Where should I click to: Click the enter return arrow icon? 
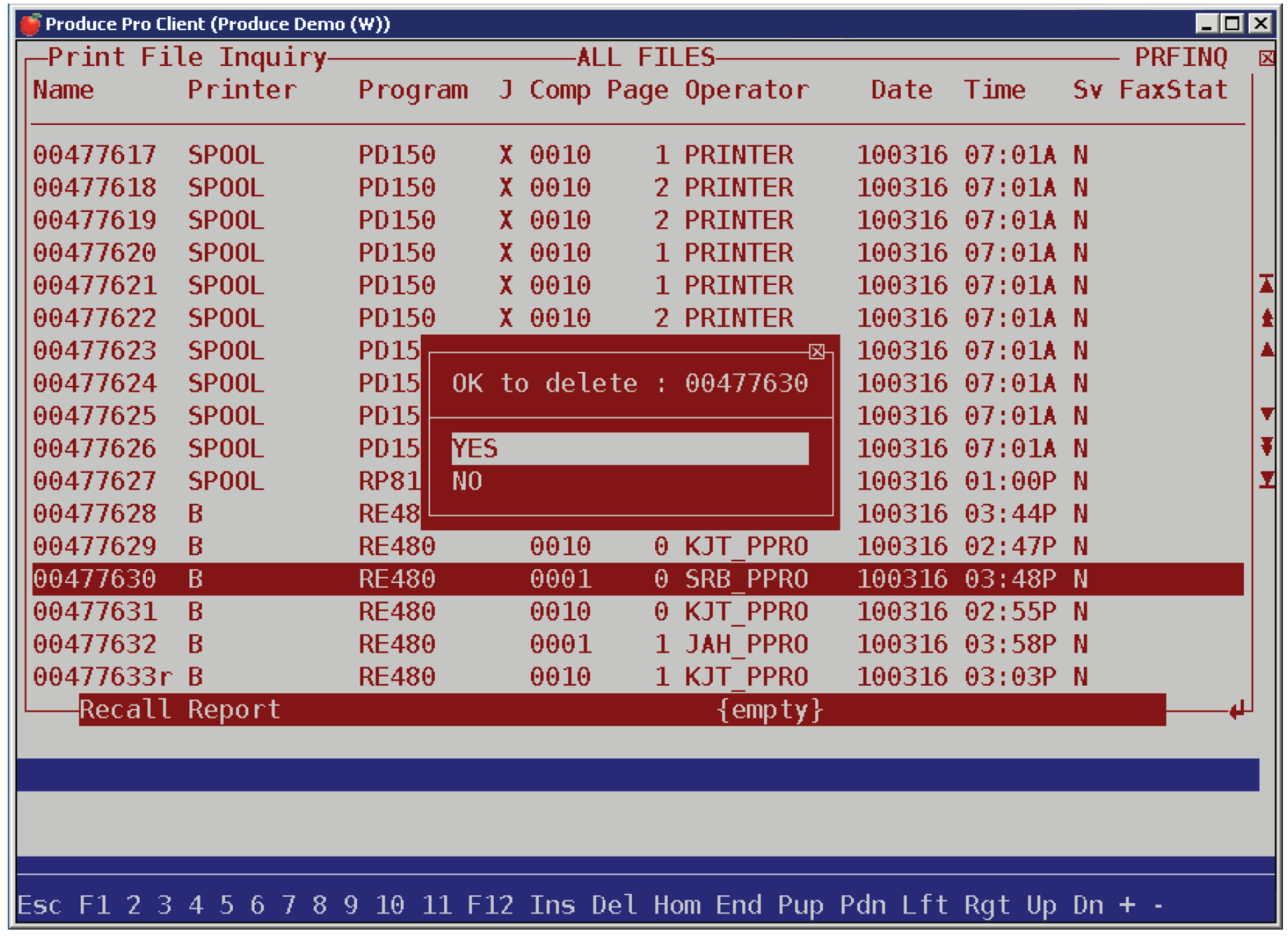point(1237,710)
